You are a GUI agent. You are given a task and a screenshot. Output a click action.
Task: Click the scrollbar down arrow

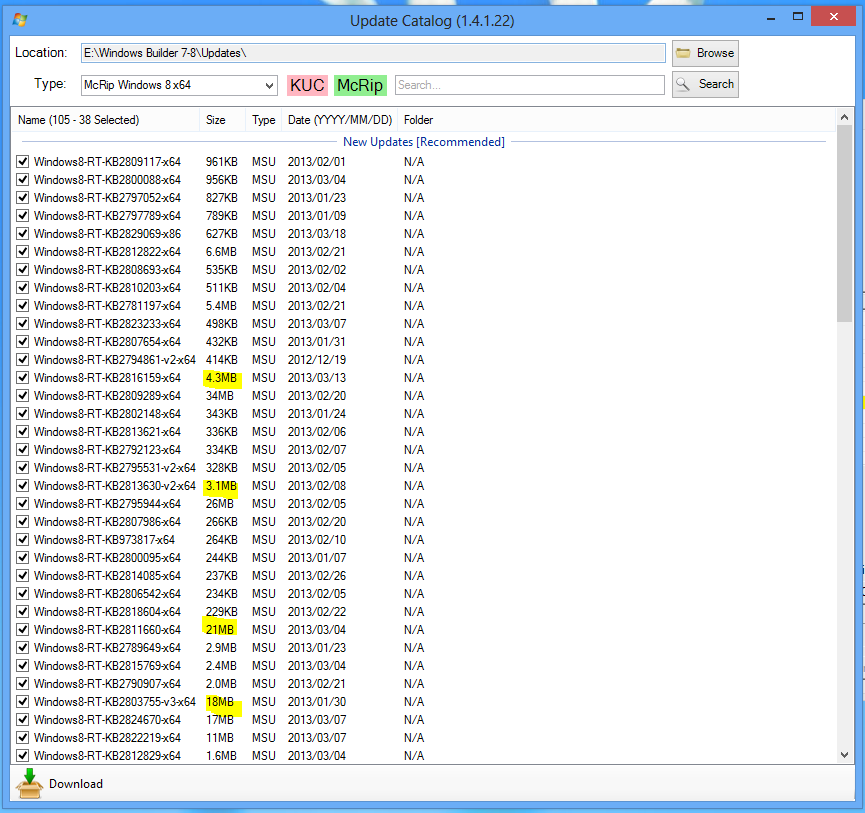pos(845,755)
